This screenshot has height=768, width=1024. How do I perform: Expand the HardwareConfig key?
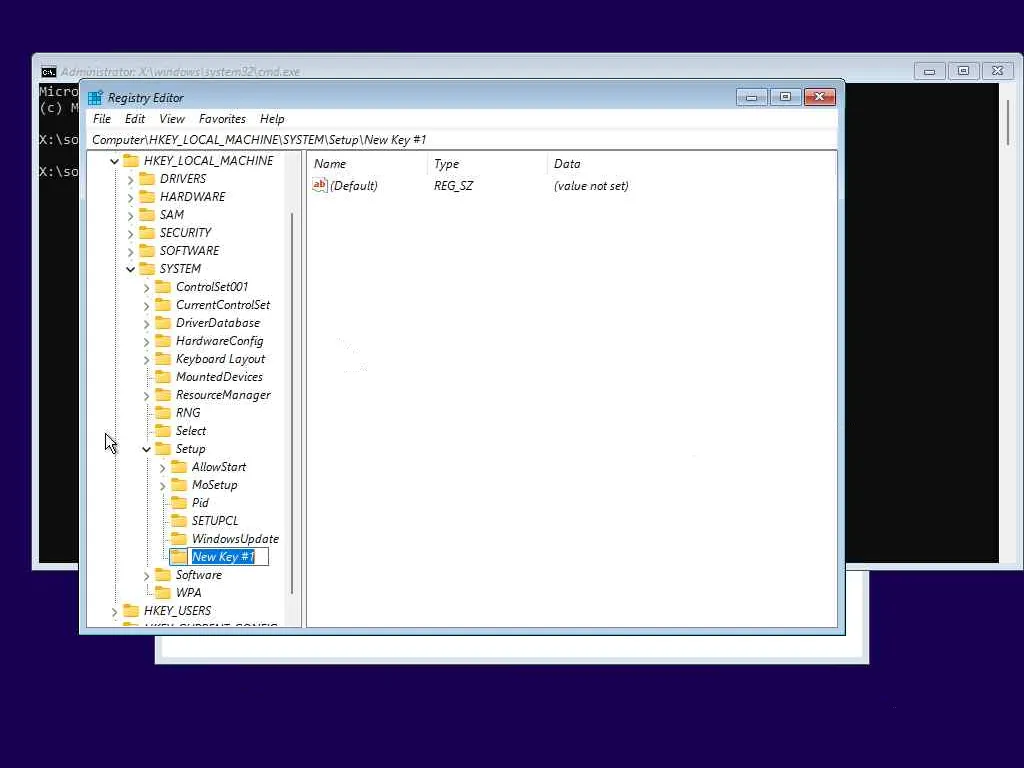pos(146,342)
